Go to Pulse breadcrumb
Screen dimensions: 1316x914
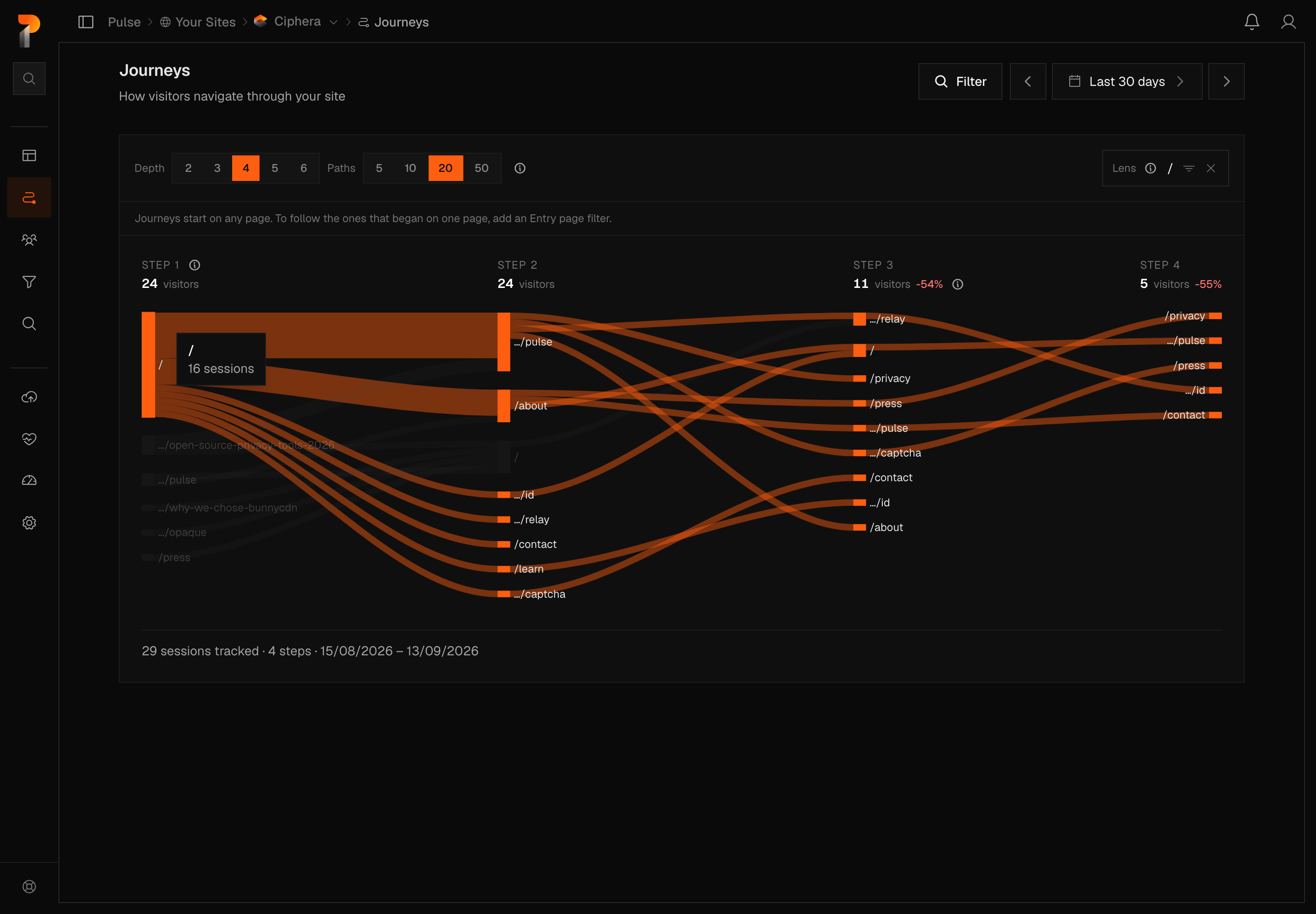coord(124,22)
